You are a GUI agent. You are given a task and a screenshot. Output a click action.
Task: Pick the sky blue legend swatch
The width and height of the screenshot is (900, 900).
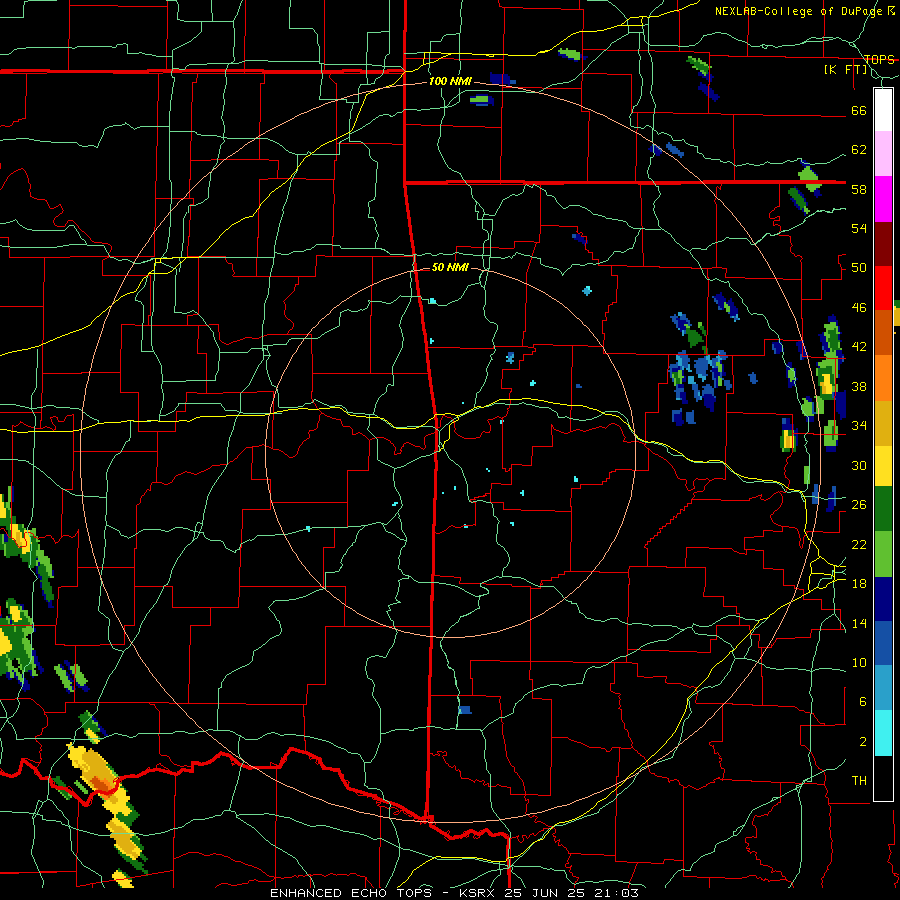(883, 688)
